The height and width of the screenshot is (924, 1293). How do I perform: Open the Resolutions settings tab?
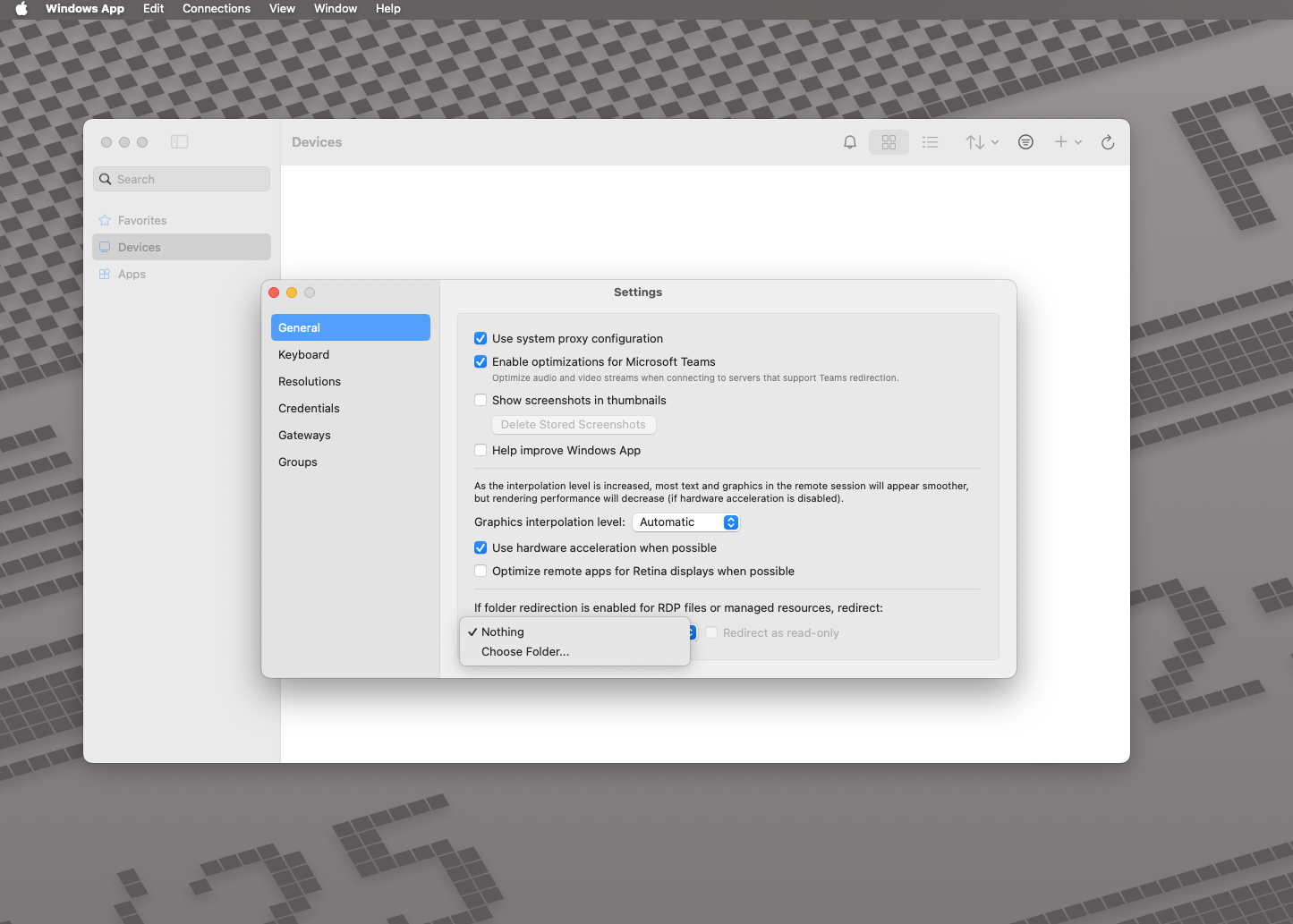351,381
